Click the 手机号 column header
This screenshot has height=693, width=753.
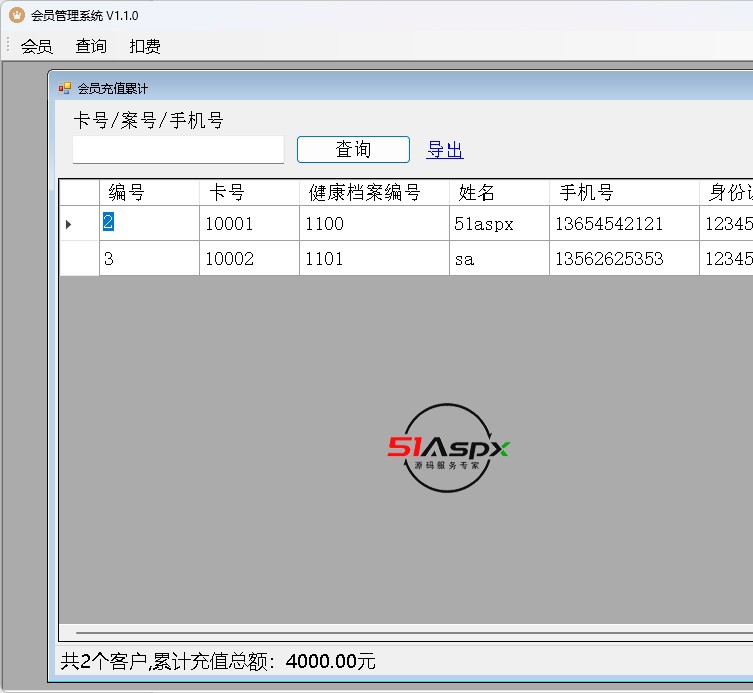point(624,193)
